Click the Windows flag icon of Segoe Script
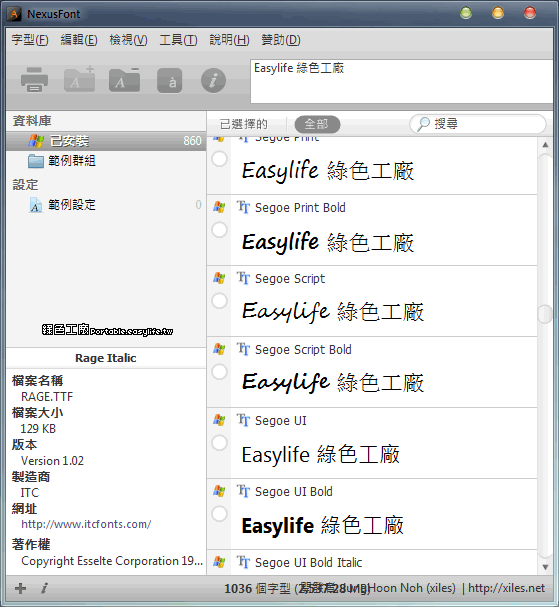The height and width of the screenshot is (607, 559). tap(219, 278)
